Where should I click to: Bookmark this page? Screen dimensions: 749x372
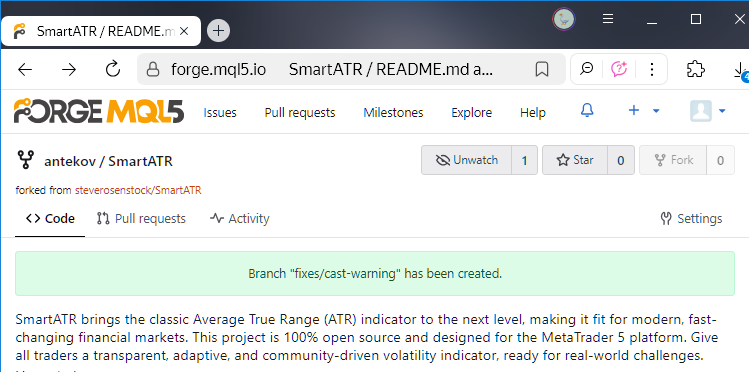point(542,70)
